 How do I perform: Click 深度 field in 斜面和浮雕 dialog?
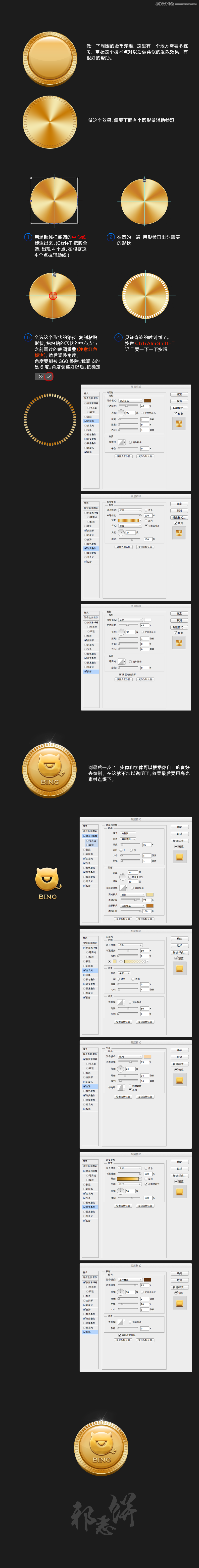tap(147, 845)
